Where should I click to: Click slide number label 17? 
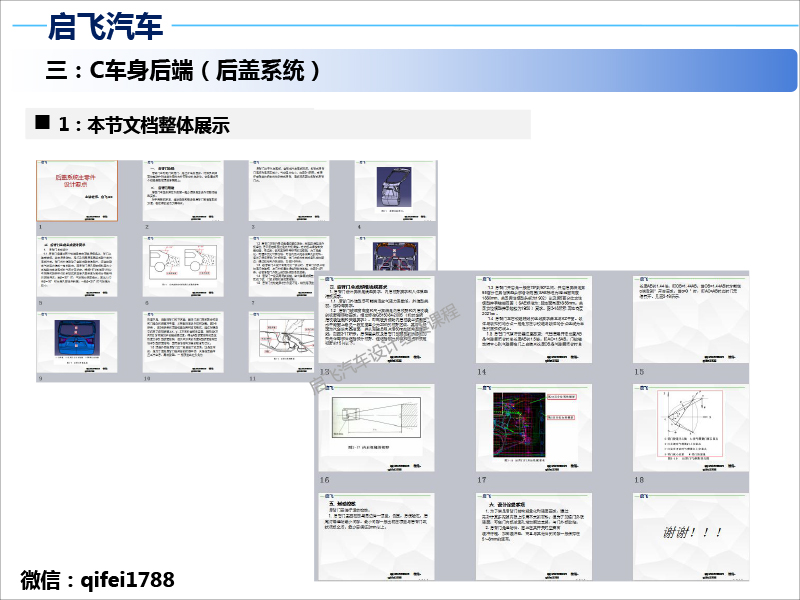(x=482, y=480)
